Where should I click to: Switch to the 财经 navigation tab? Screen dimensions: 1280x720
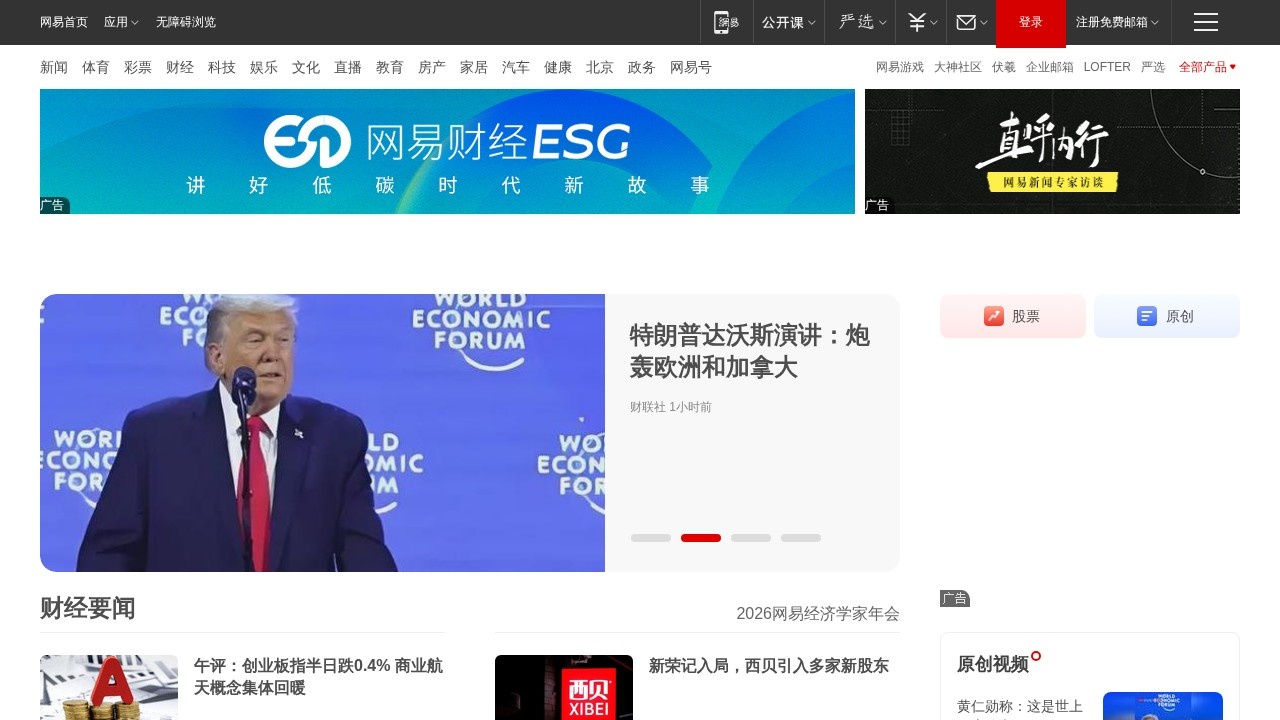click(x=180, y=67)
